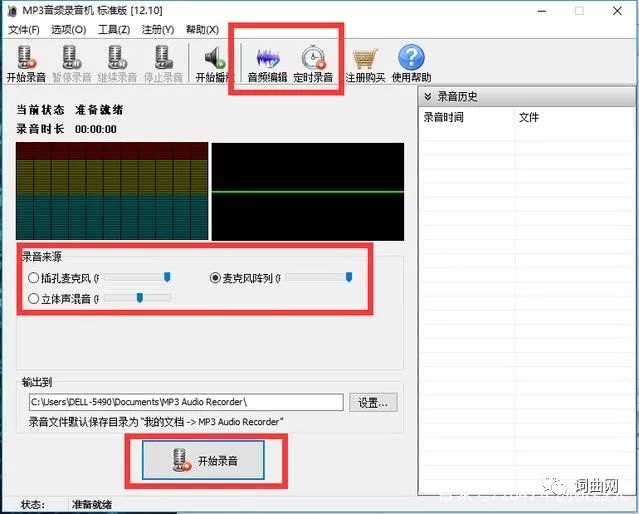Click the 暂停录音 toolbar icon
The height and width of the screenshot is (514, 639).
tap(72, 58)
